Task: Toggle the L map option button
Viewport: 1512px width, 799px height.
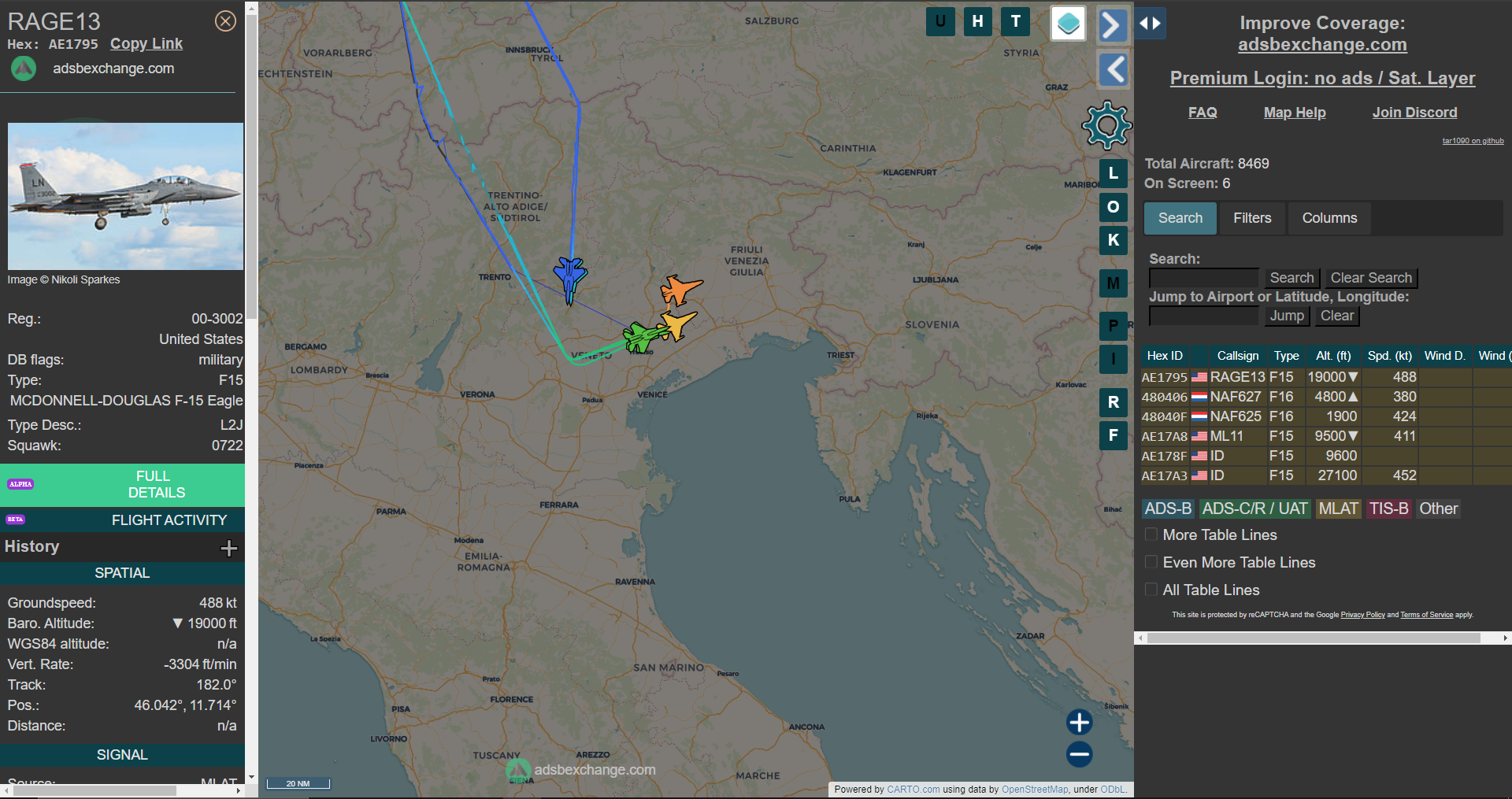Action: (x=1114, y=173)
